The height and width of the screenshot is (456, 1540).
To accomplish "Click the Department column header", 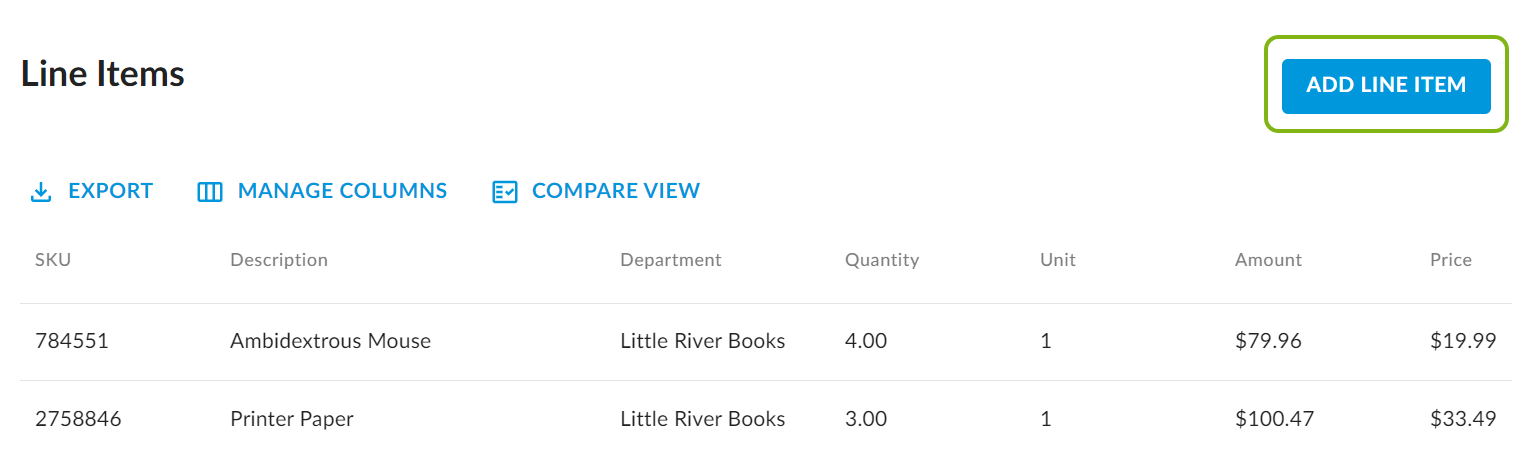I will pos(671,260).
